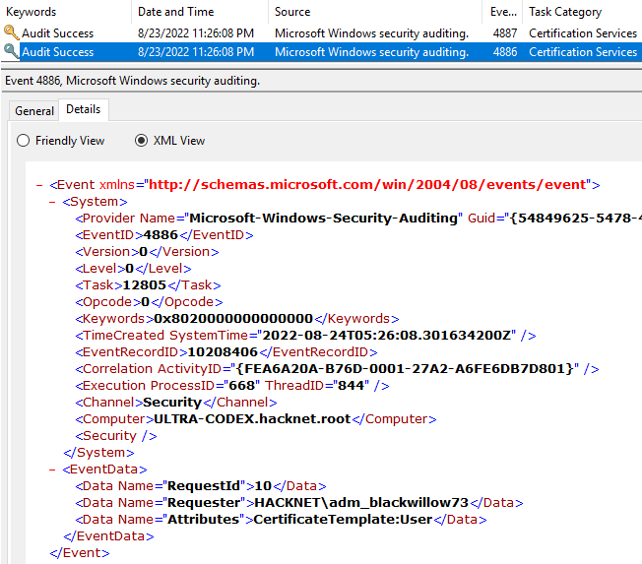642x564 pixels.
Task: Click the CertificateTemplate:User attribute value
Action: [x=339, y=519]
